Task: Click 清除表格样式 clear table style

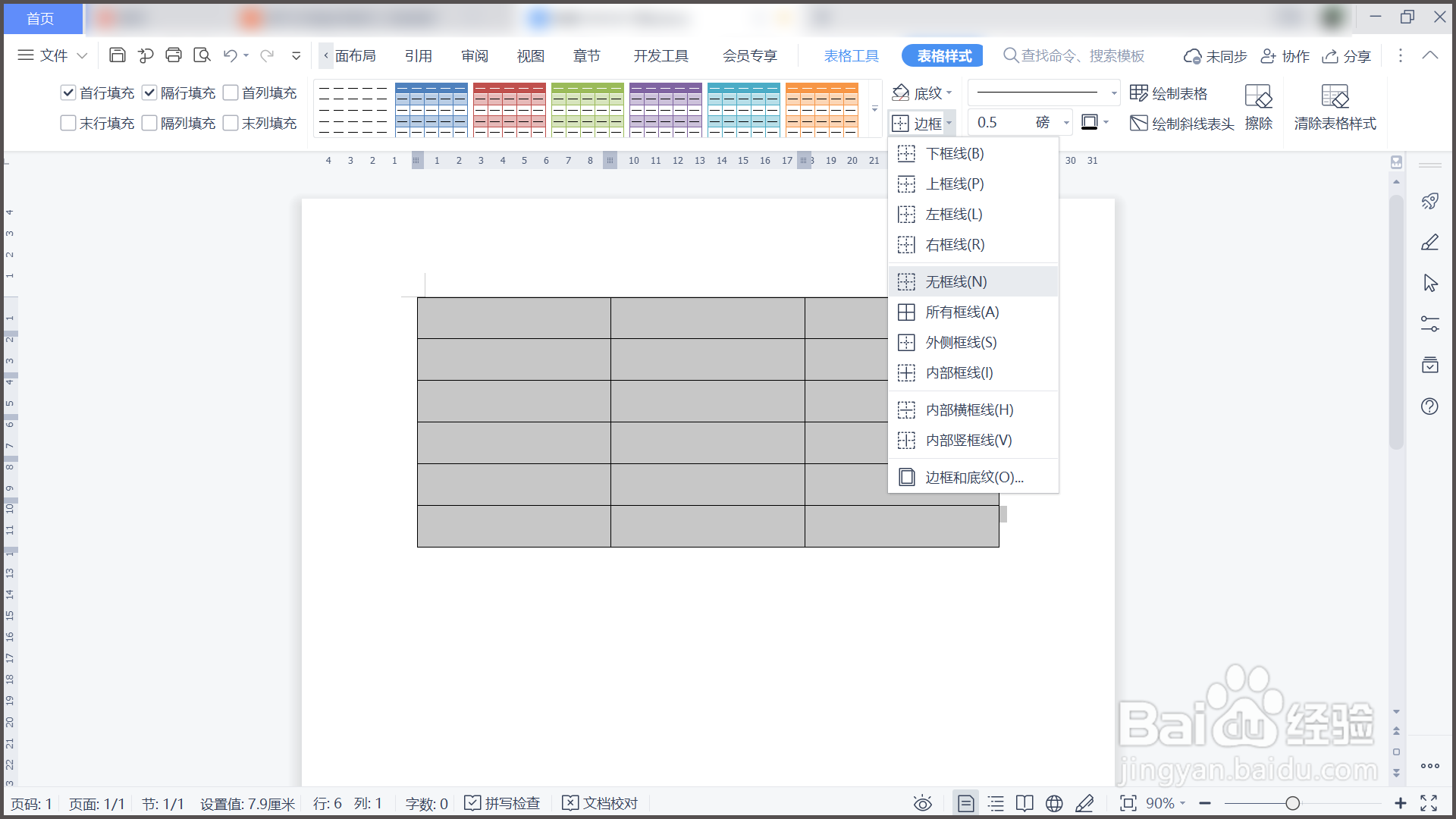Action: click(x=1335, y=108)
